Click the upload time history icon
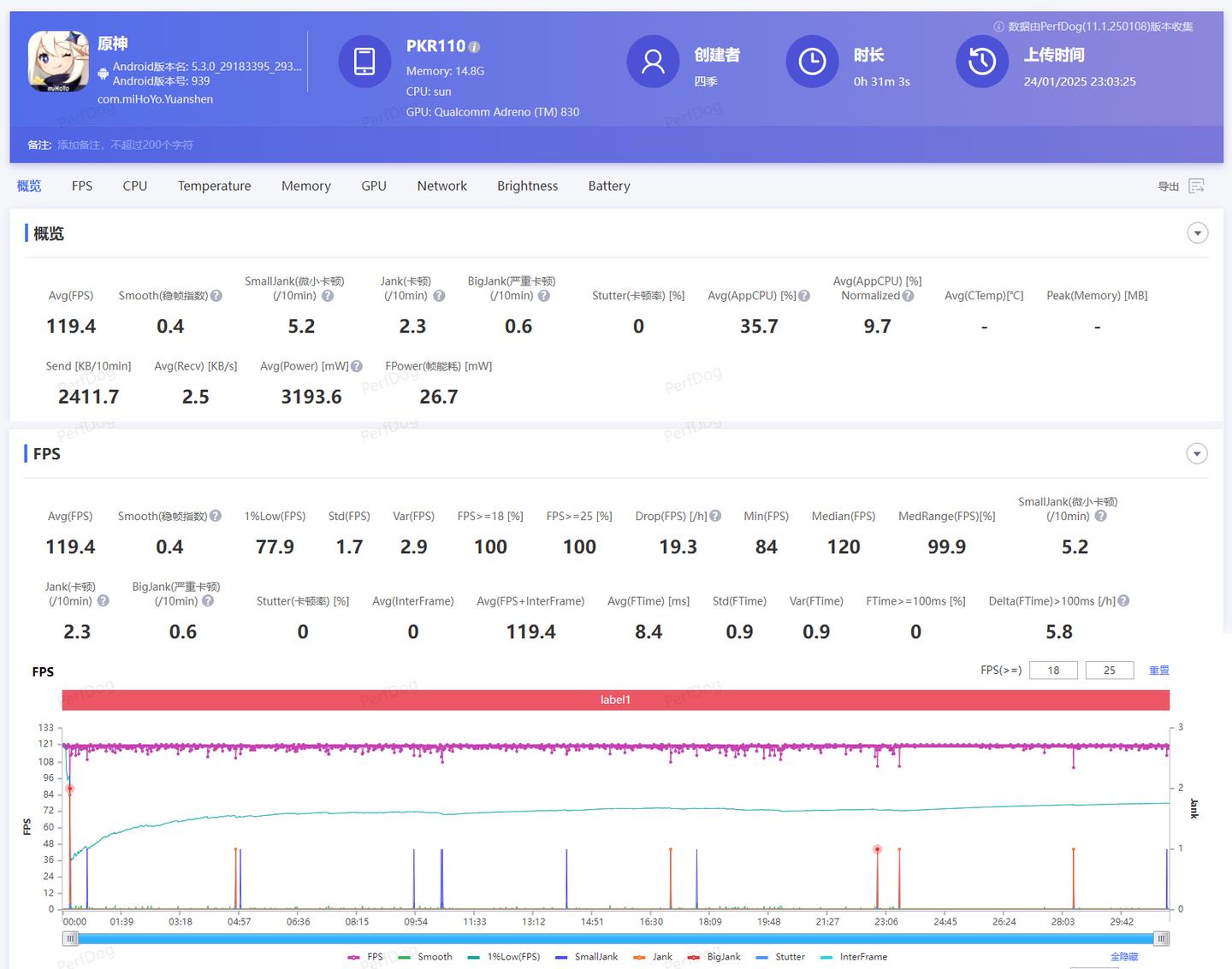The width and height of the screenshot is (1232, 969). (x=981, y=62)
